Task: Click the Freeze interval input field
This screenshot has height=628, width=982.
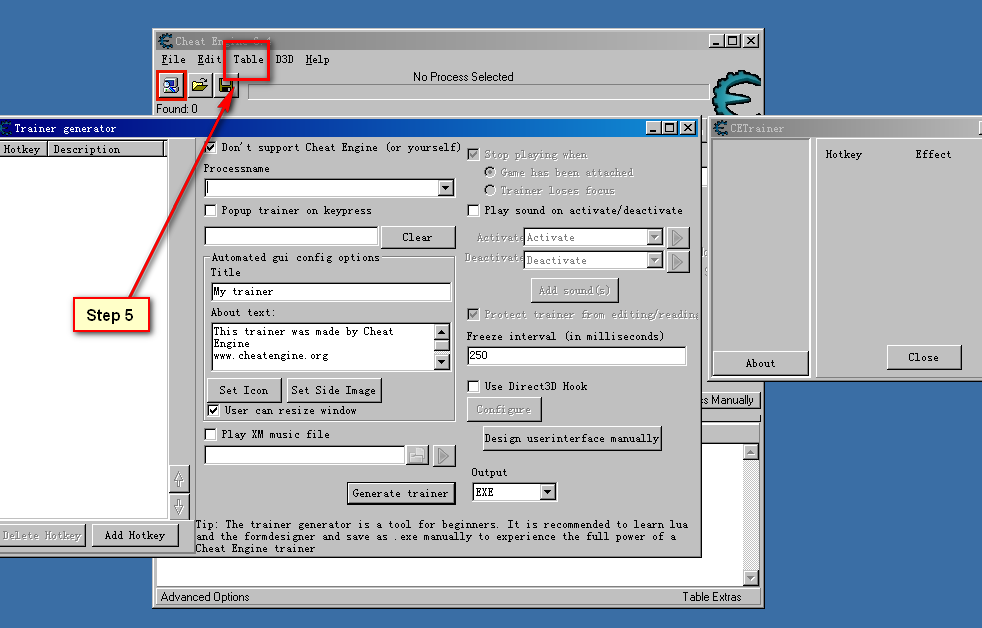Action: 576,356
